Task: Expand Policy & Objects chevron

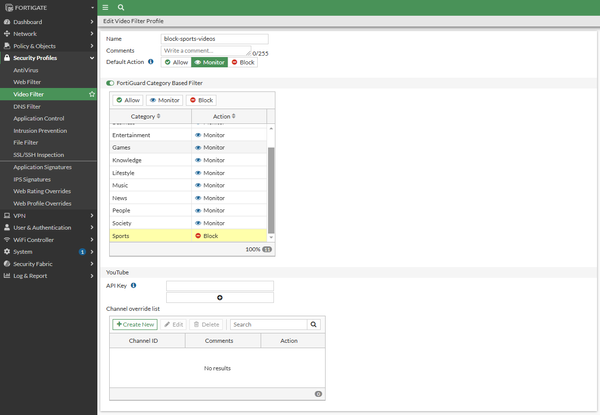Action: 92,46
